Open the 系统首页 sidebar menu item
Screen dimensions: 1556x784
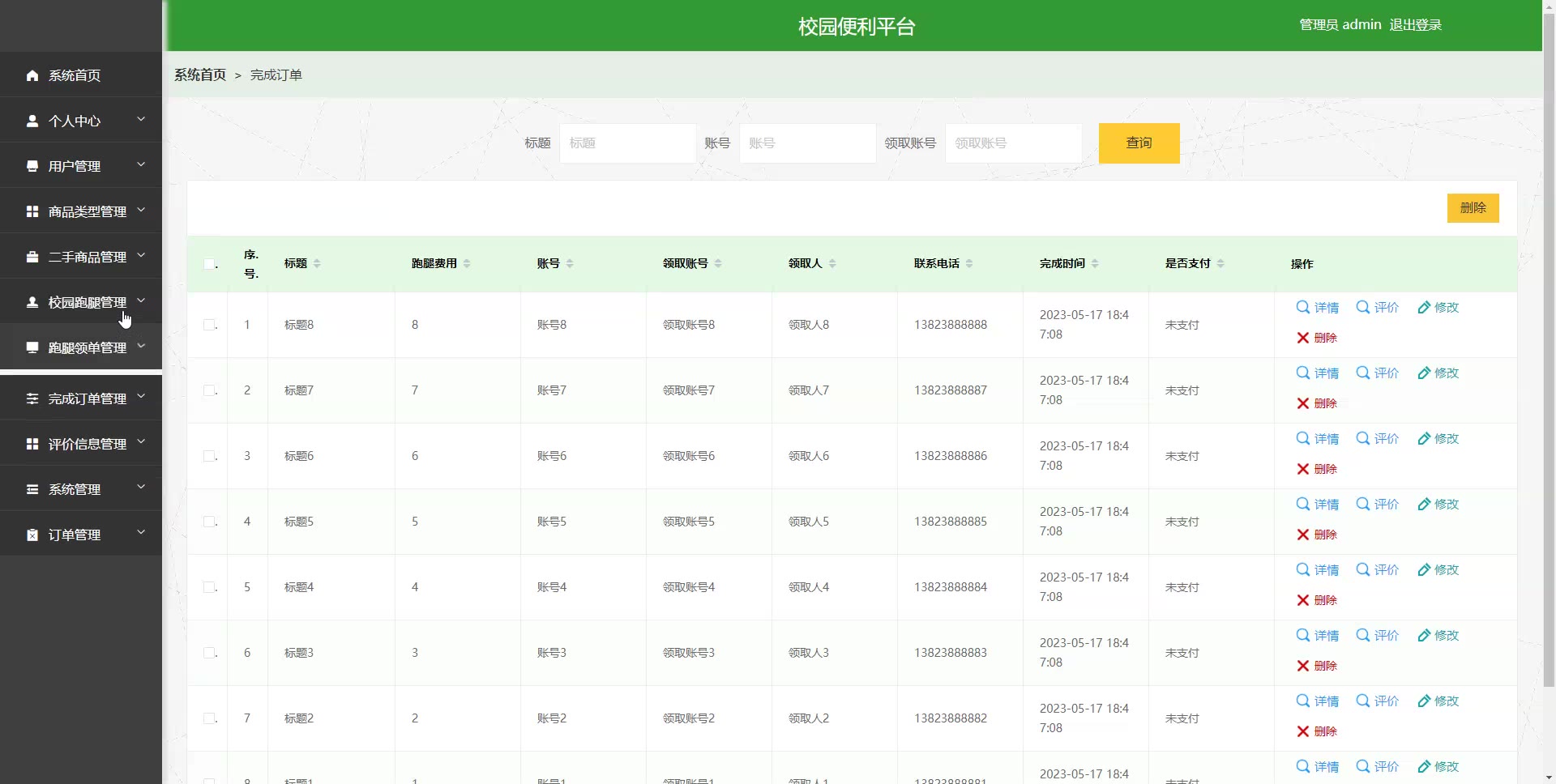[81, 75]
